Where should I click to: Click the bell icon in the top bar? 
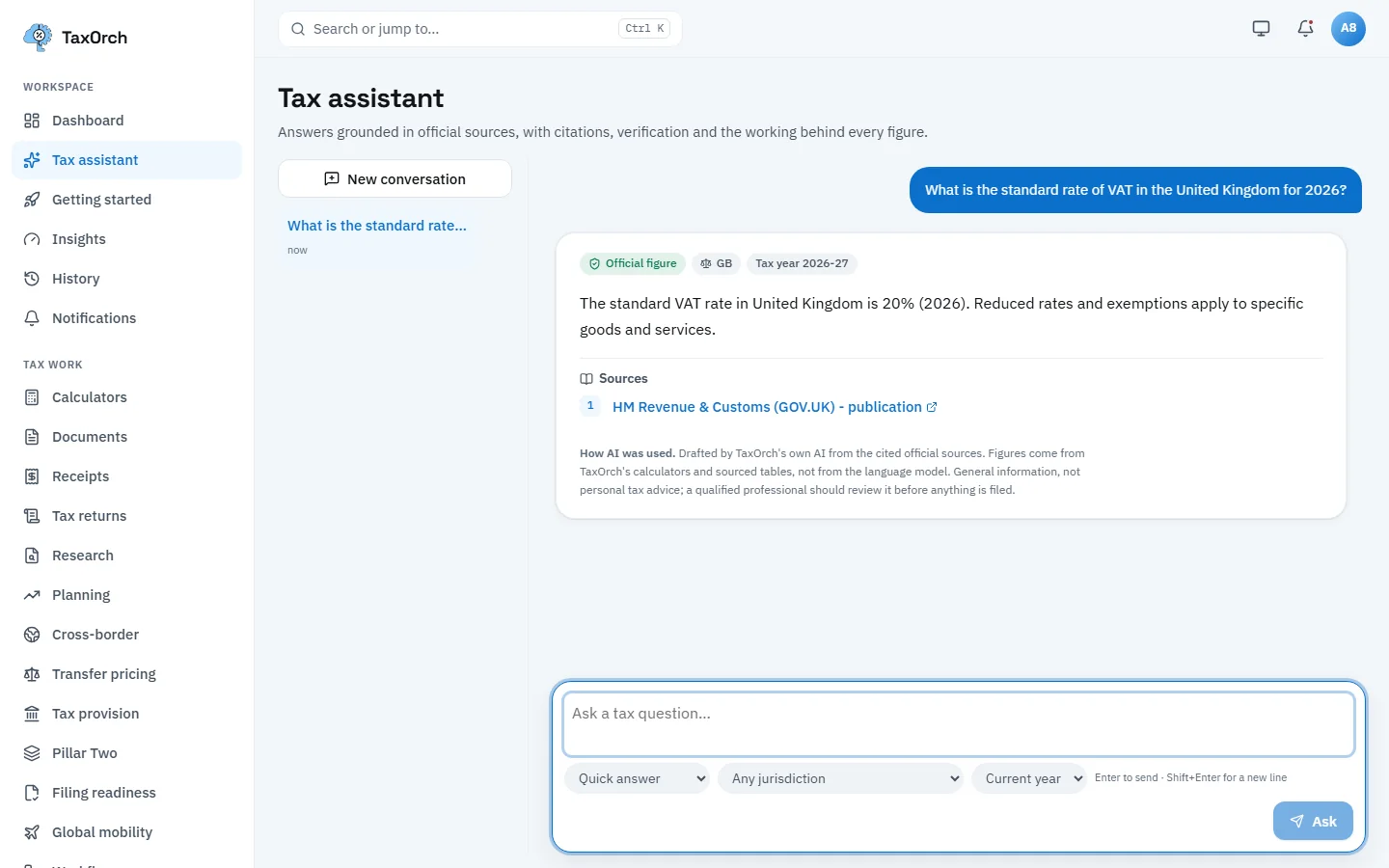1305,28
